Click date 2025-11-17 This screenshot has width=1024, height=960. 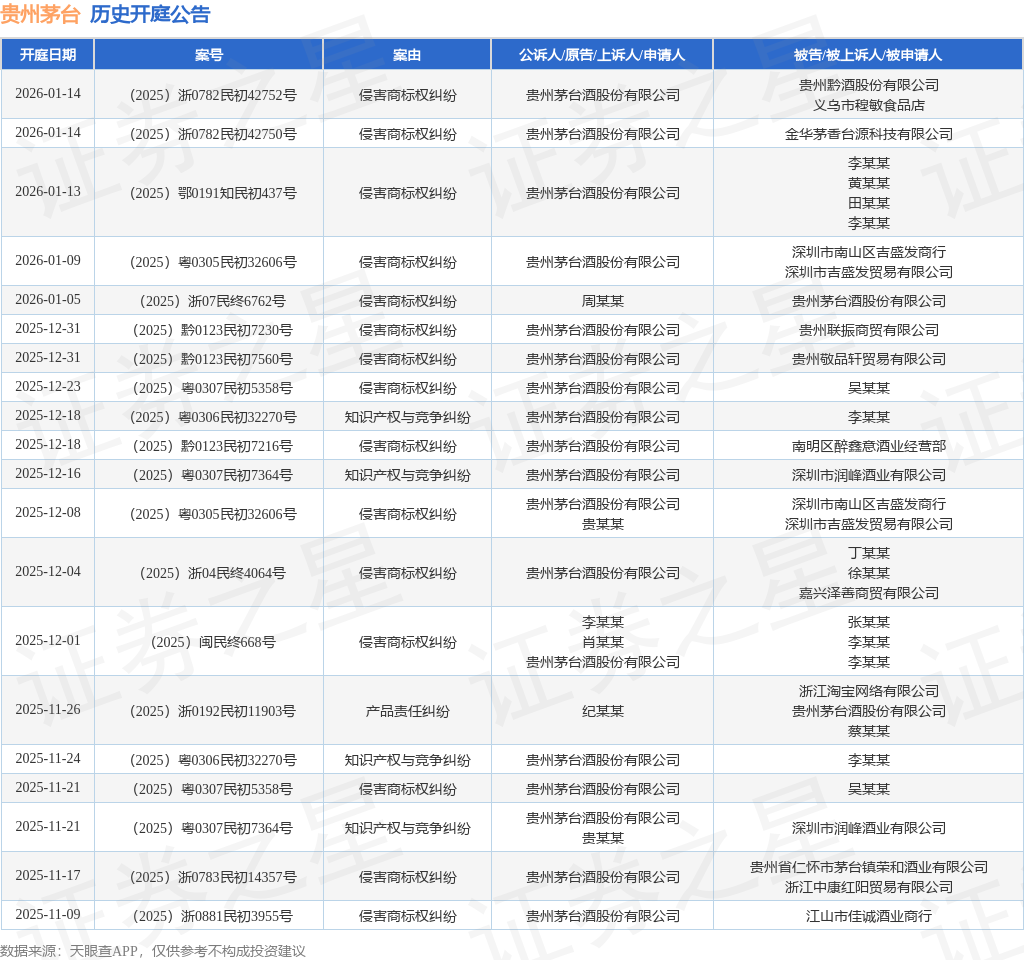click(48, 876)
